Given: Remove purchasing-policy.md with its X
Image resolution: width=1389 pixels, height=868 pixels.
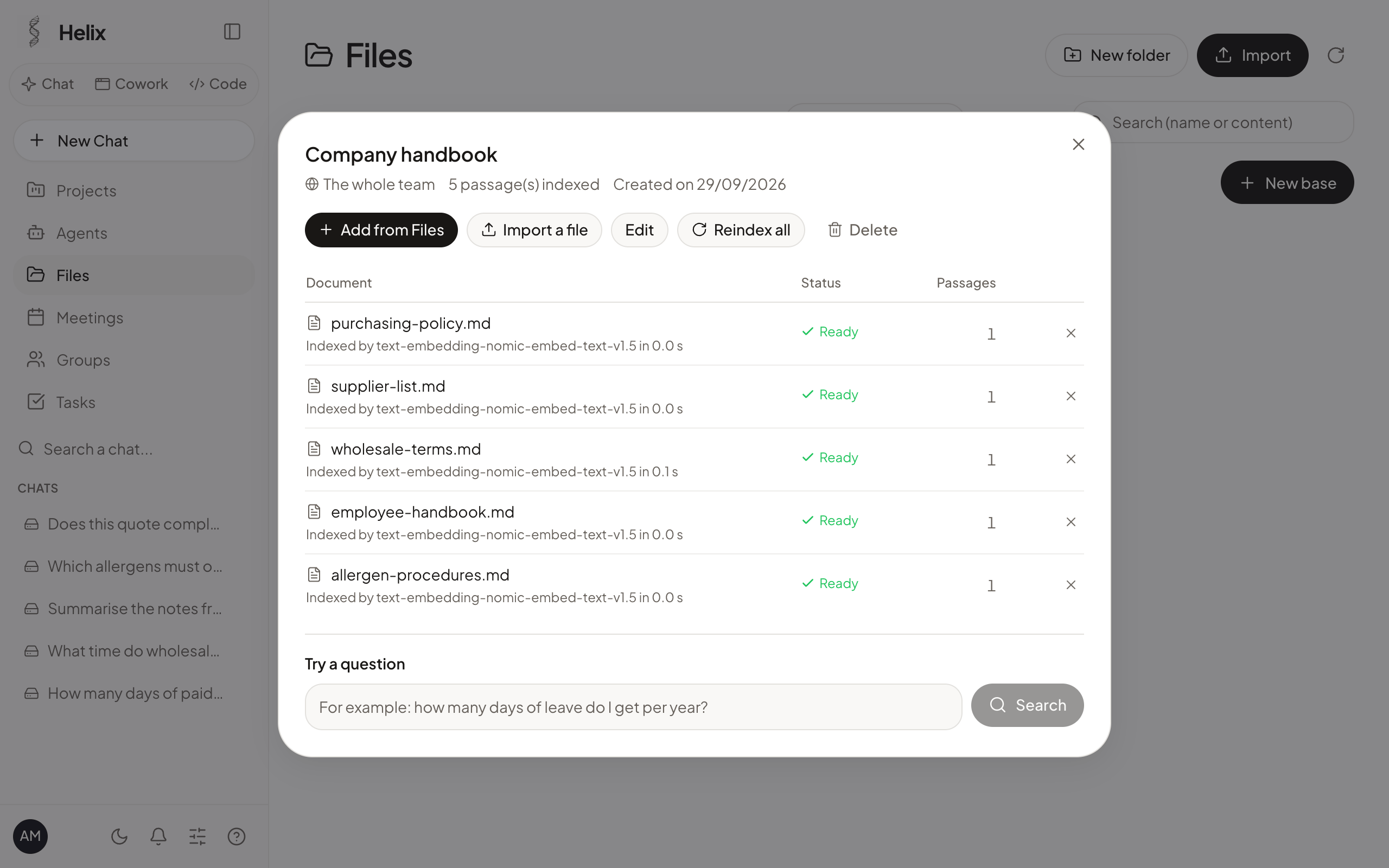Looking at the screenshot, I should 1071,333.
